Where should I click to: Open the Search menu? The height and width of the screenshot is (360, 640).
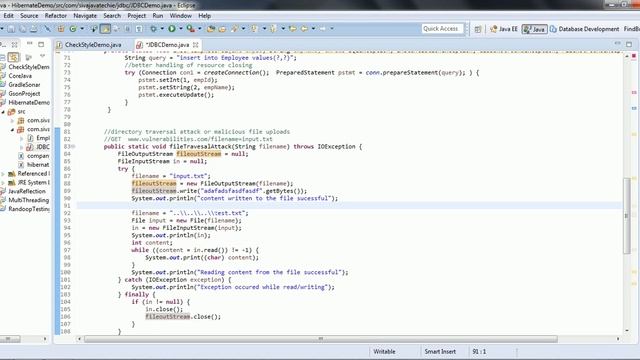112,16
